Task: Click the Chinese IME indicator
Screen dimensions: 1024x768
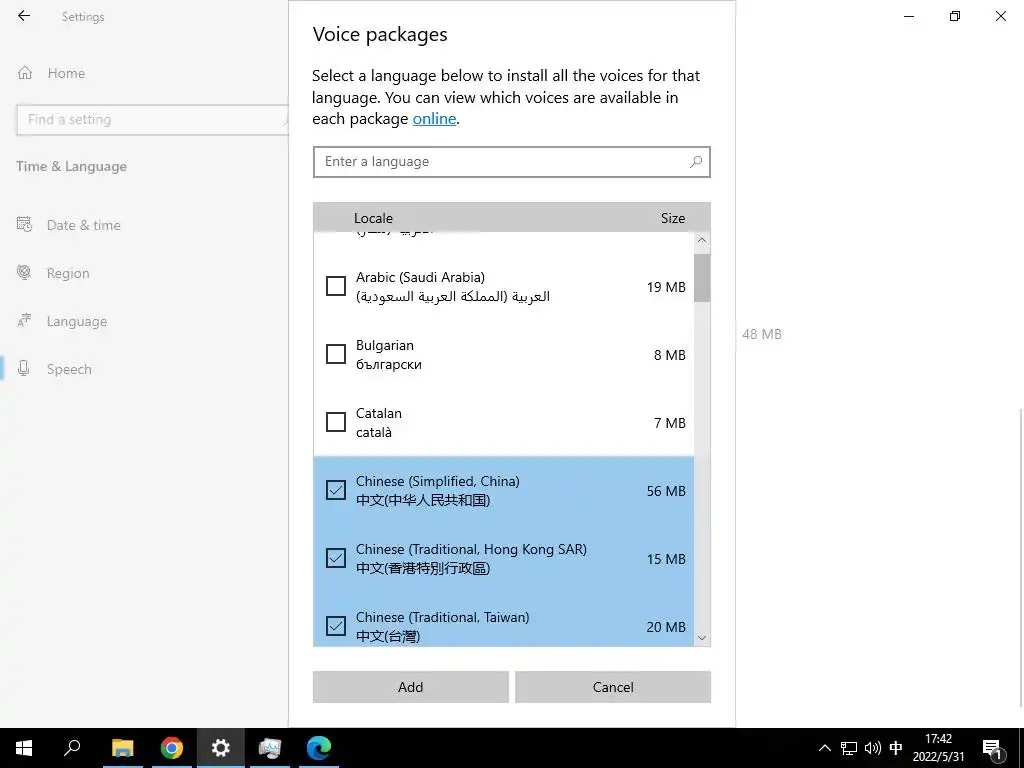Action: pyautogui.click(x=896, y=748)
